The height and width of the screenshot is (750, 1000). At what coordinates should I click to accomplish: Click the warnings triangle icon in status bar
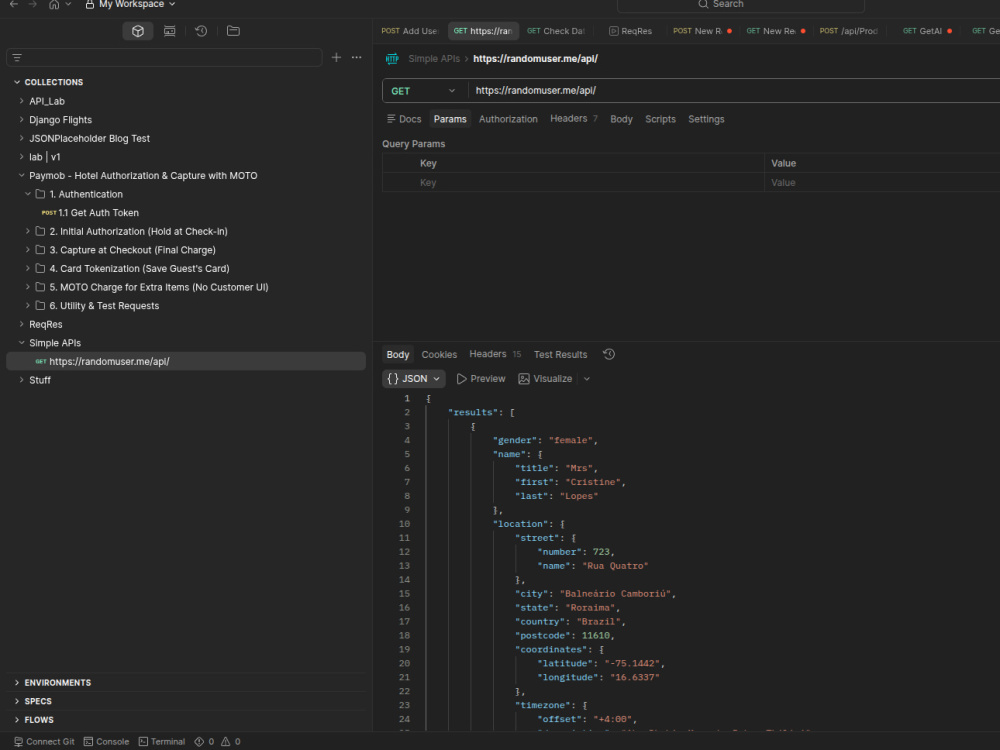coord(225,742)
